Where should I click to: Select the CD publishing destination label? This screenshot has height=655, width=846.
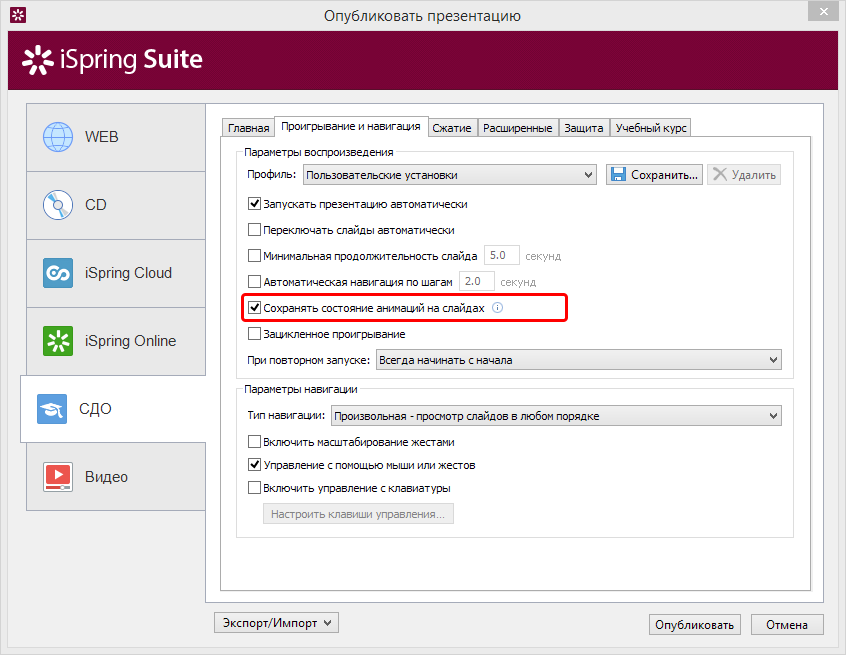tap(95, 205)
